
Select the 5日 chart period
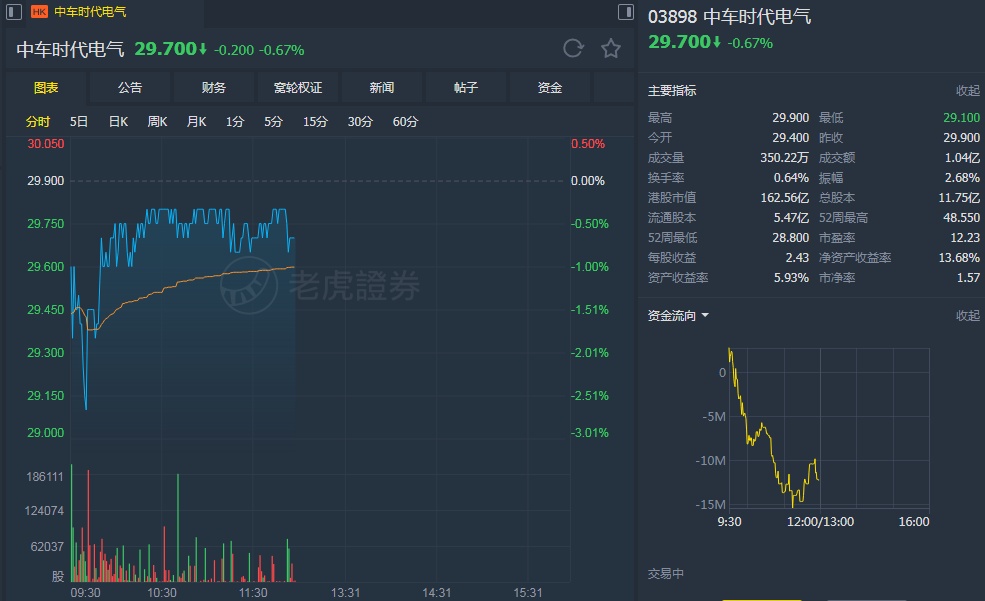point(79,122)
